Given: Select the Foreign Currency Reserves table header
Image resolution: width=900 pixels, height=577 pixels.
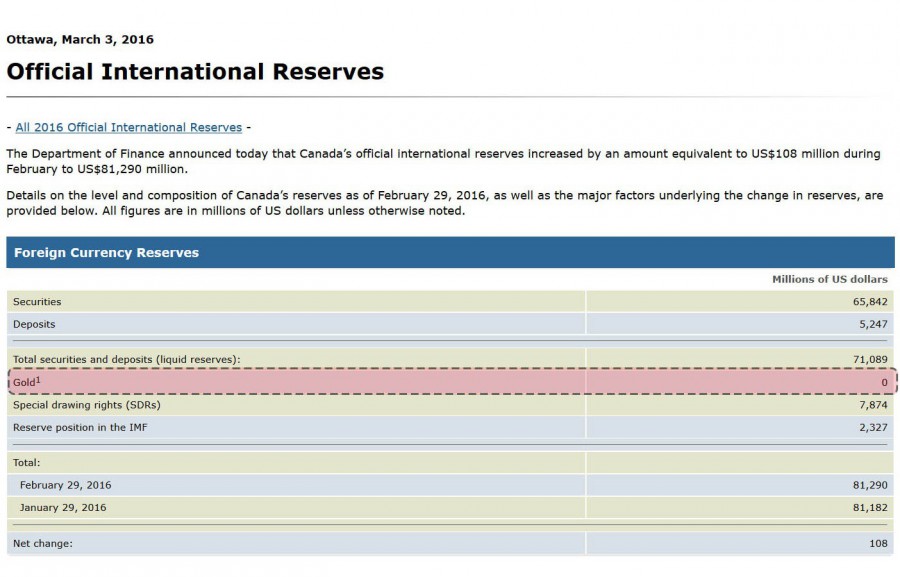Looking at the screenshot, I should point(106,253).
